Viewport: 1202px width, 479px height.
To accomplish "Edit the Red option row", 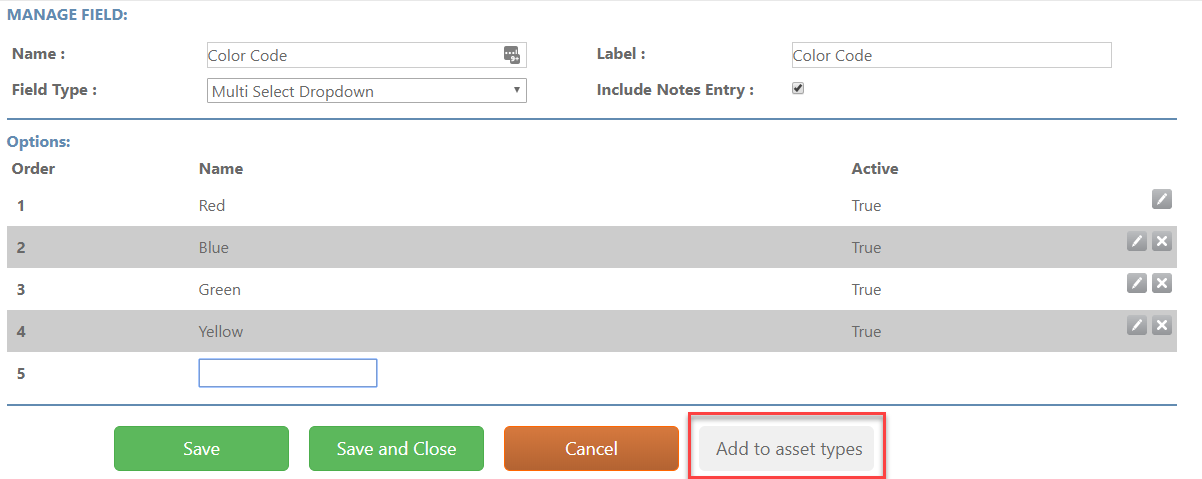I will tap(1161, 199).
